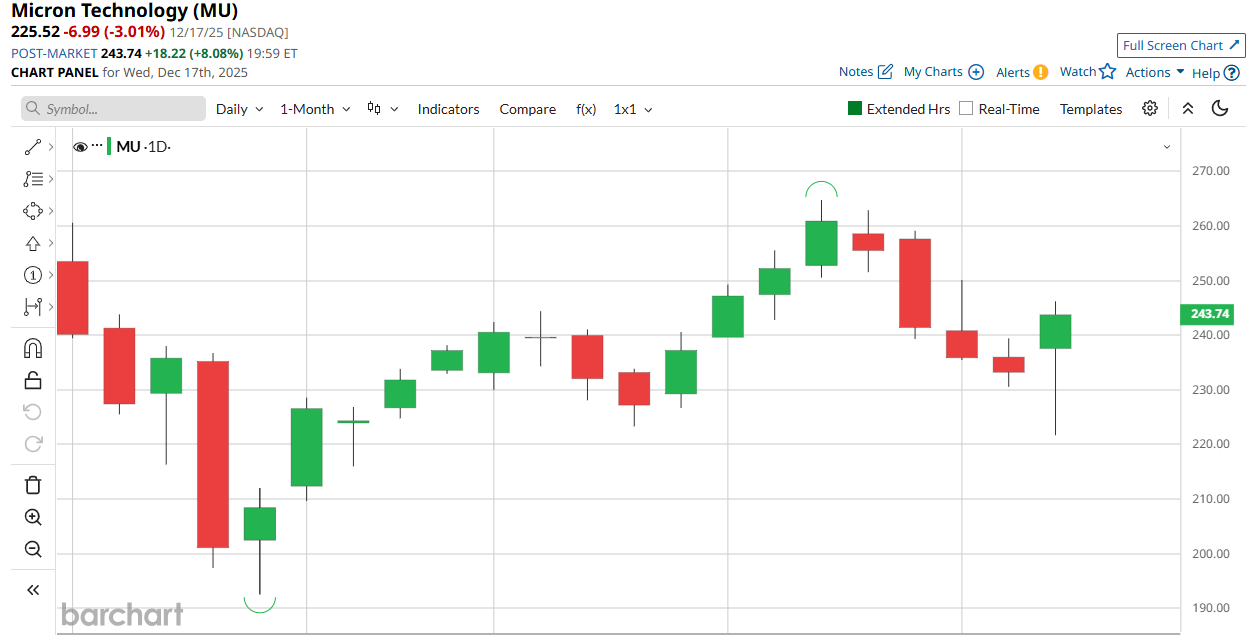
Task: Redo the chart action
Action: (x=33, y=444)
